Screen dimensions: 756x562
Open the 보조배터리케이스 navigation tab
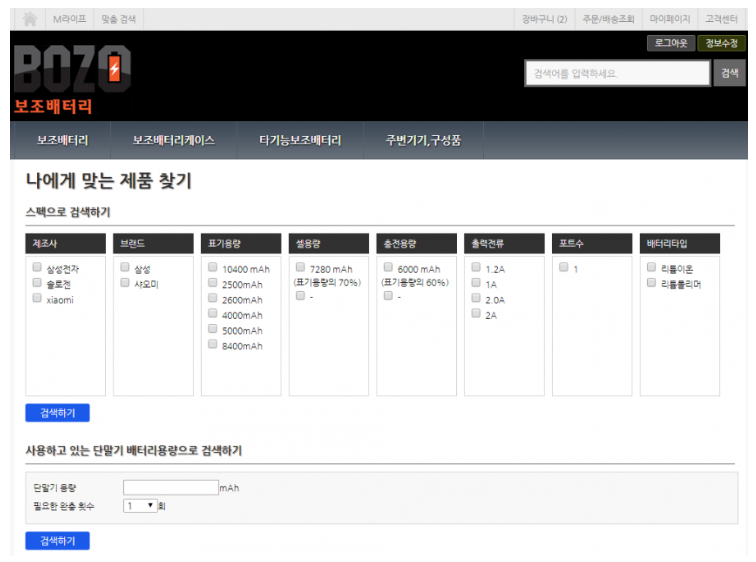(x=173, y=141)
